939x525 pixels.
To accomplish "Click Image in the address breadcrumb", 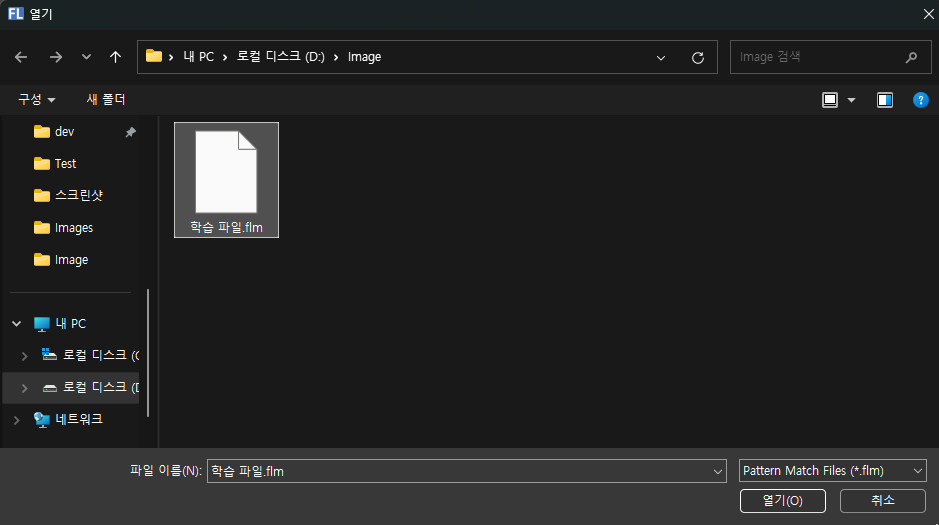I will (364, 57).
